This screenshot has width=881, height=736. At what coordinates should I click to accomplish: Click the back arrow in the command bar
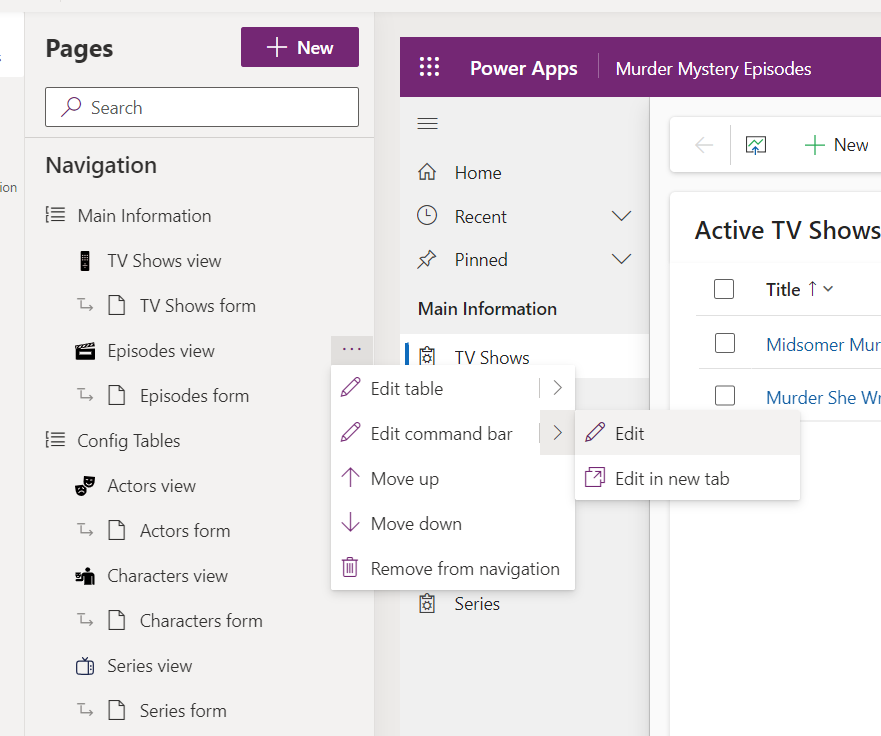pos(704,145)
